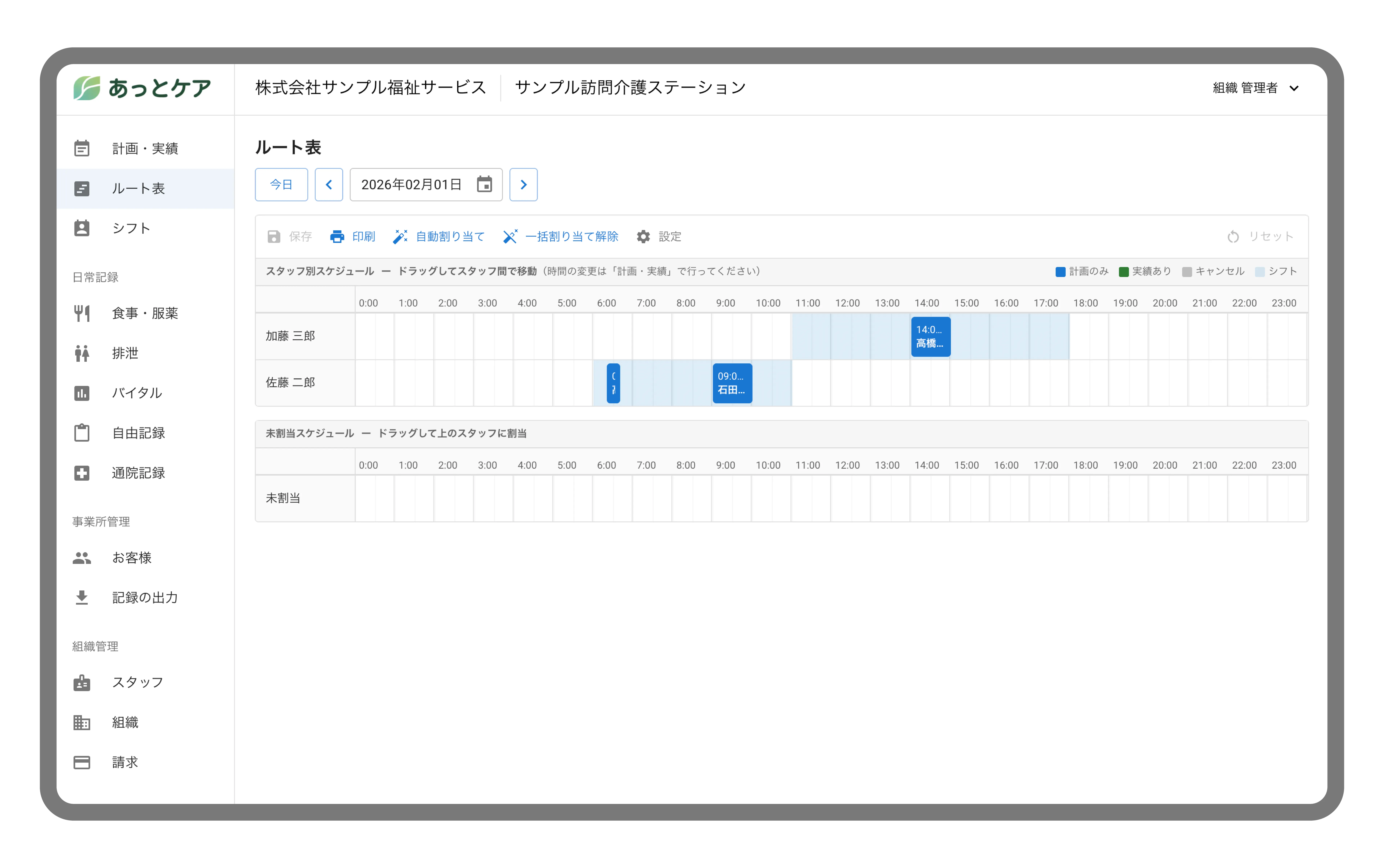Open 計画・実績 from the sidebar
Screen dimensions: 1384x868
[145, 149]
